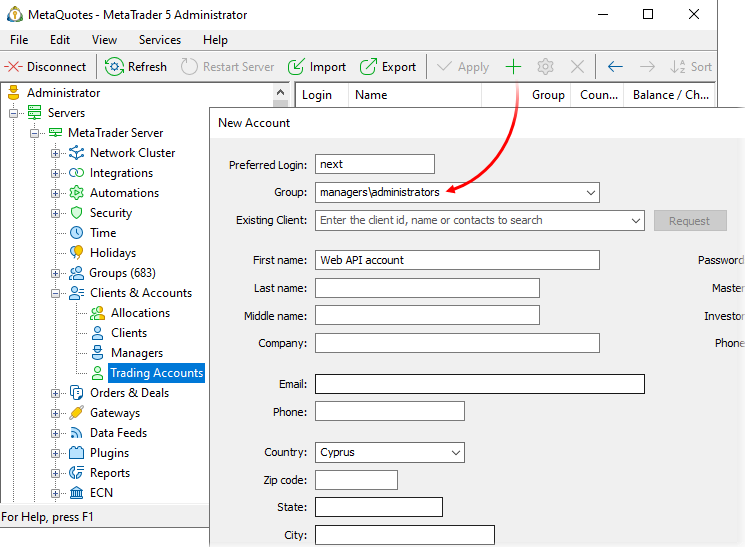
Task: Select the Data Feeds icon
Action: [x=76, y=432]
